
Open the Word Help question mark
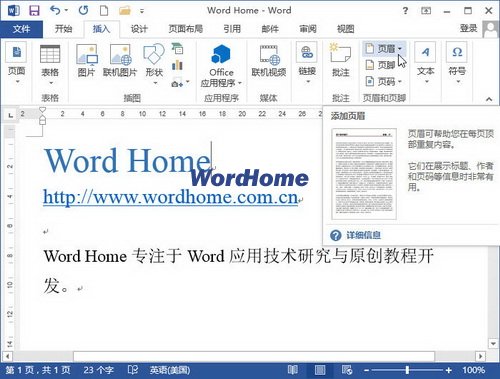405,11
